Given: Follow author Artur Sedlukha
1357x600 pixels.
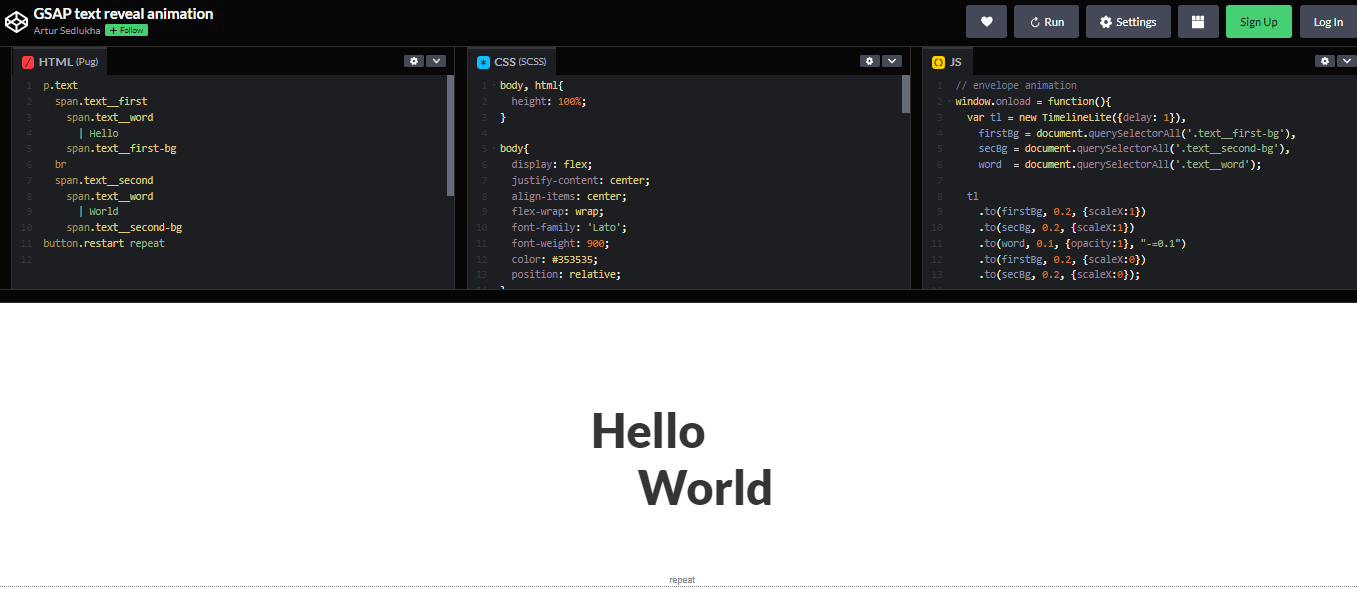Looking at the screenshot, I should coord(125,30).
